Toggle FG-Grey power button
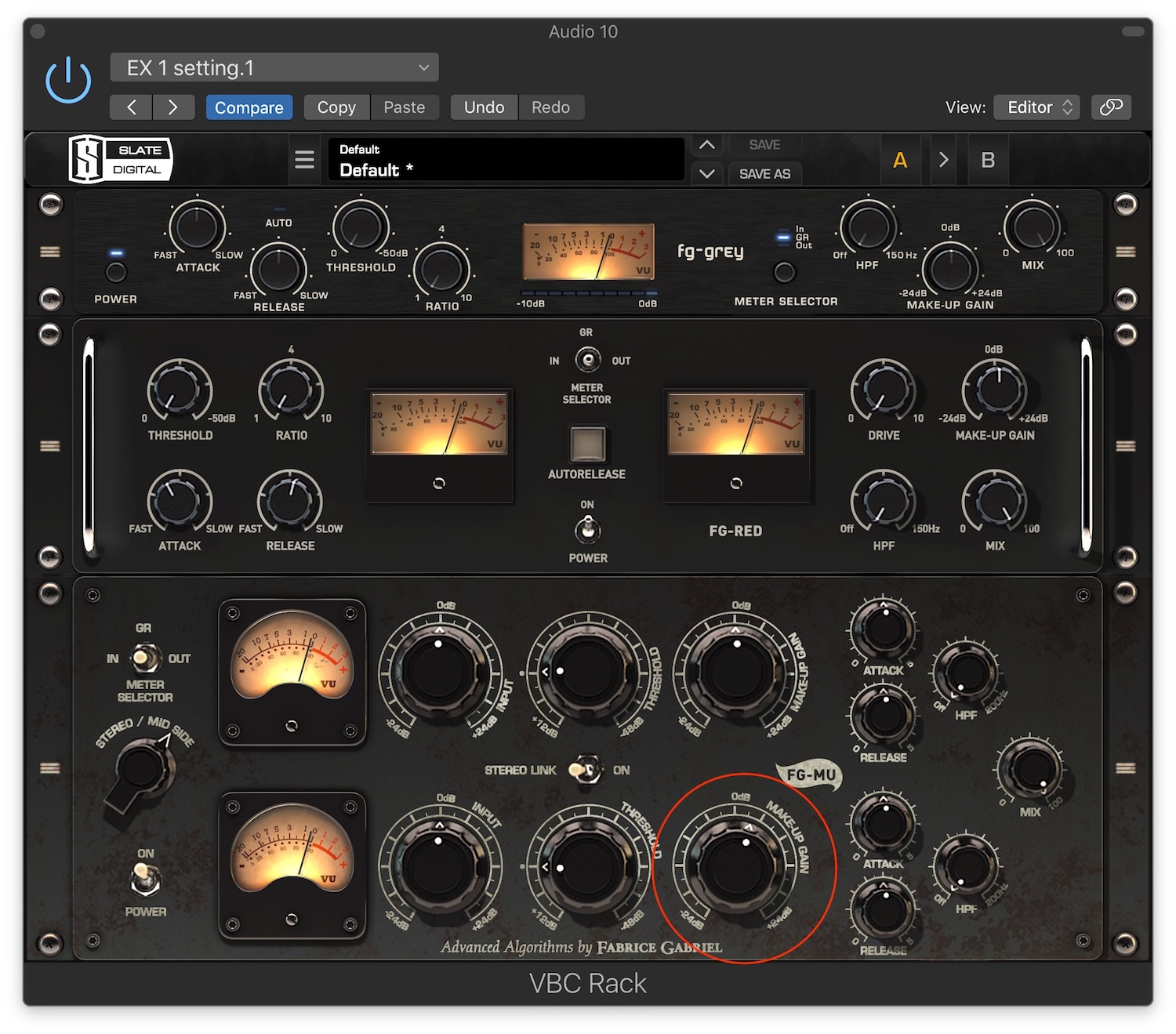The width and height of the screenshot is (1176, 1034). click(x=116, y=272)
